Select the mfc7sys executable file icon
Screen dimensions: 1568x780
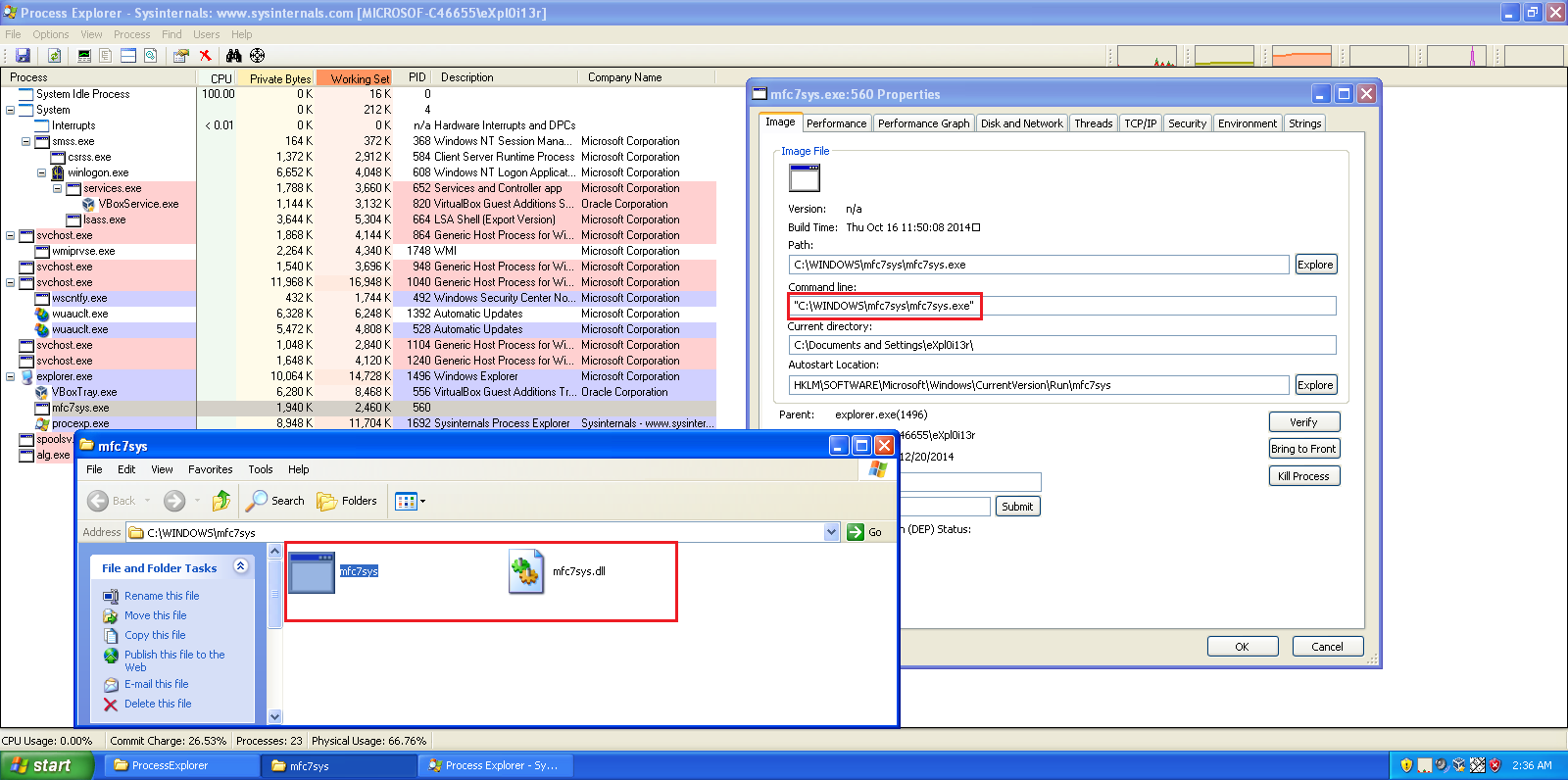point(313,572)
